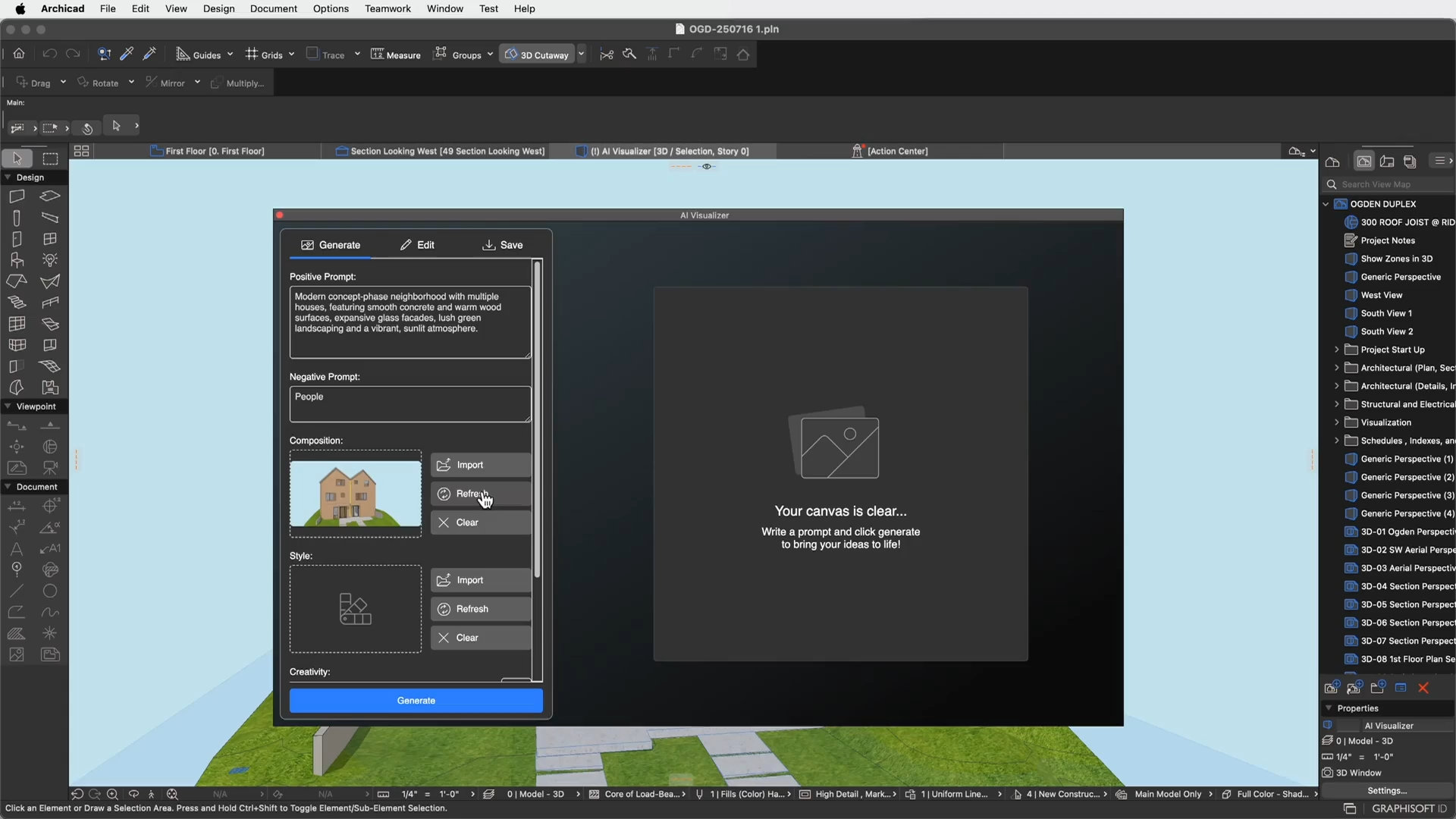Click the Redo arrow icon
Image resolution: width=1456 pixels, height=819 pixels.
73,54
